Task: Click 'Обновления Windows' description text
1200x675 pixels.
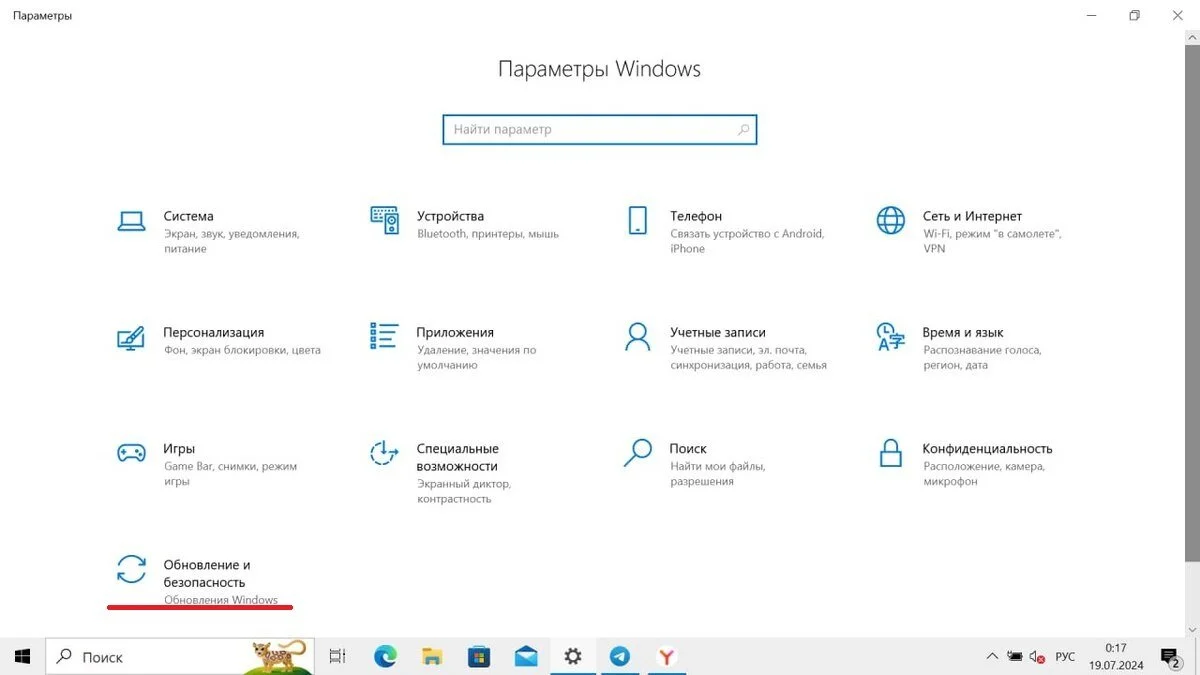Action: (221, 600)
